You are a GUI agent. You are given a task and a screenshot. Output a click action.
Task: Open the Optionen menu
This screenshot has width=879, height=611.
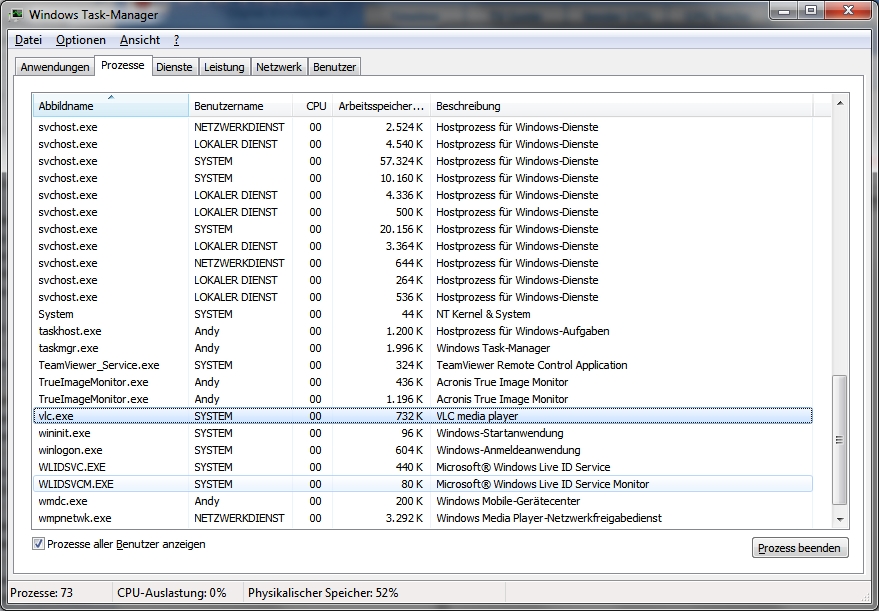pos(80,40)
